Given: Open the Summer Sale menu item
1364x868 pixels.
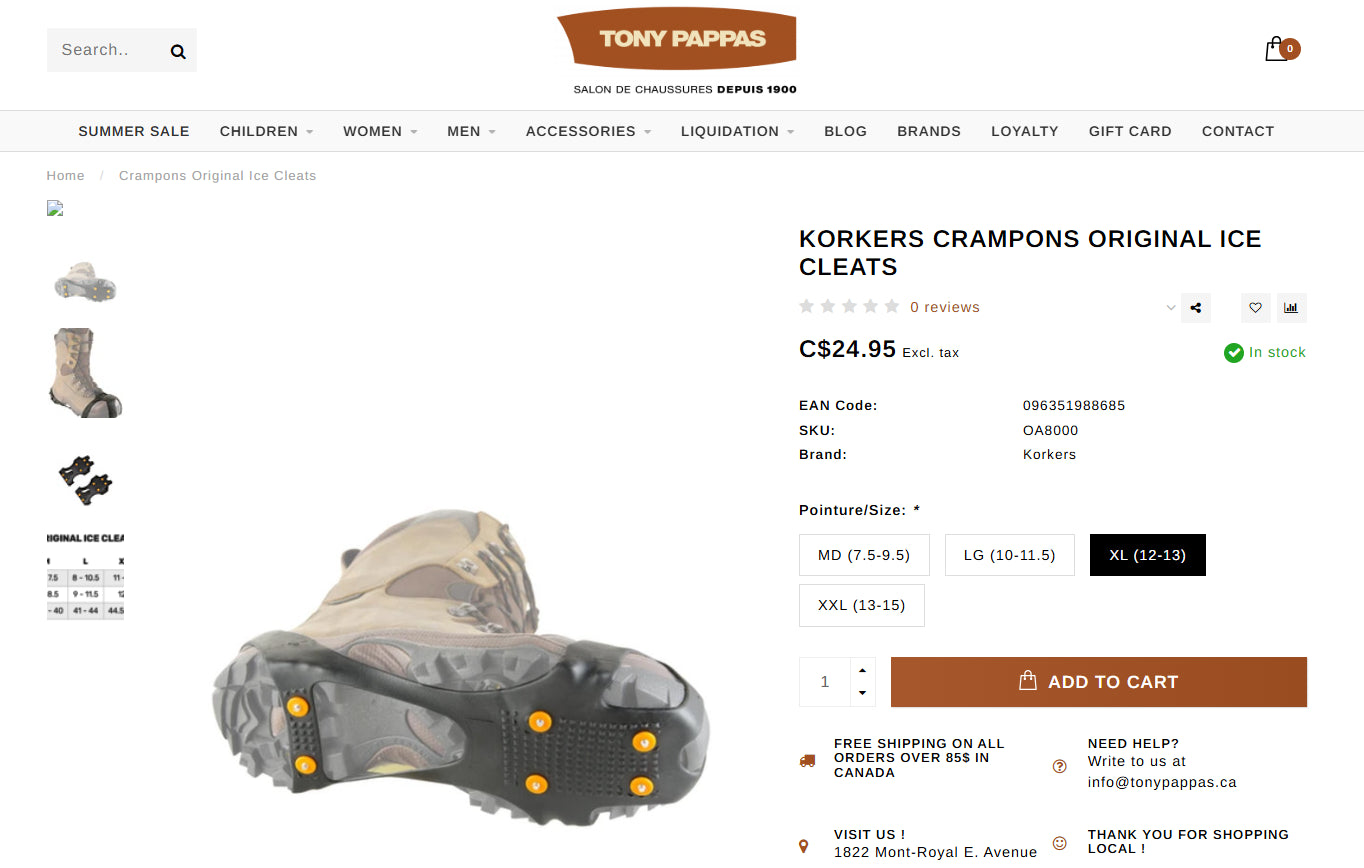Looking at the screenshot, I should (x=134, y=131).
